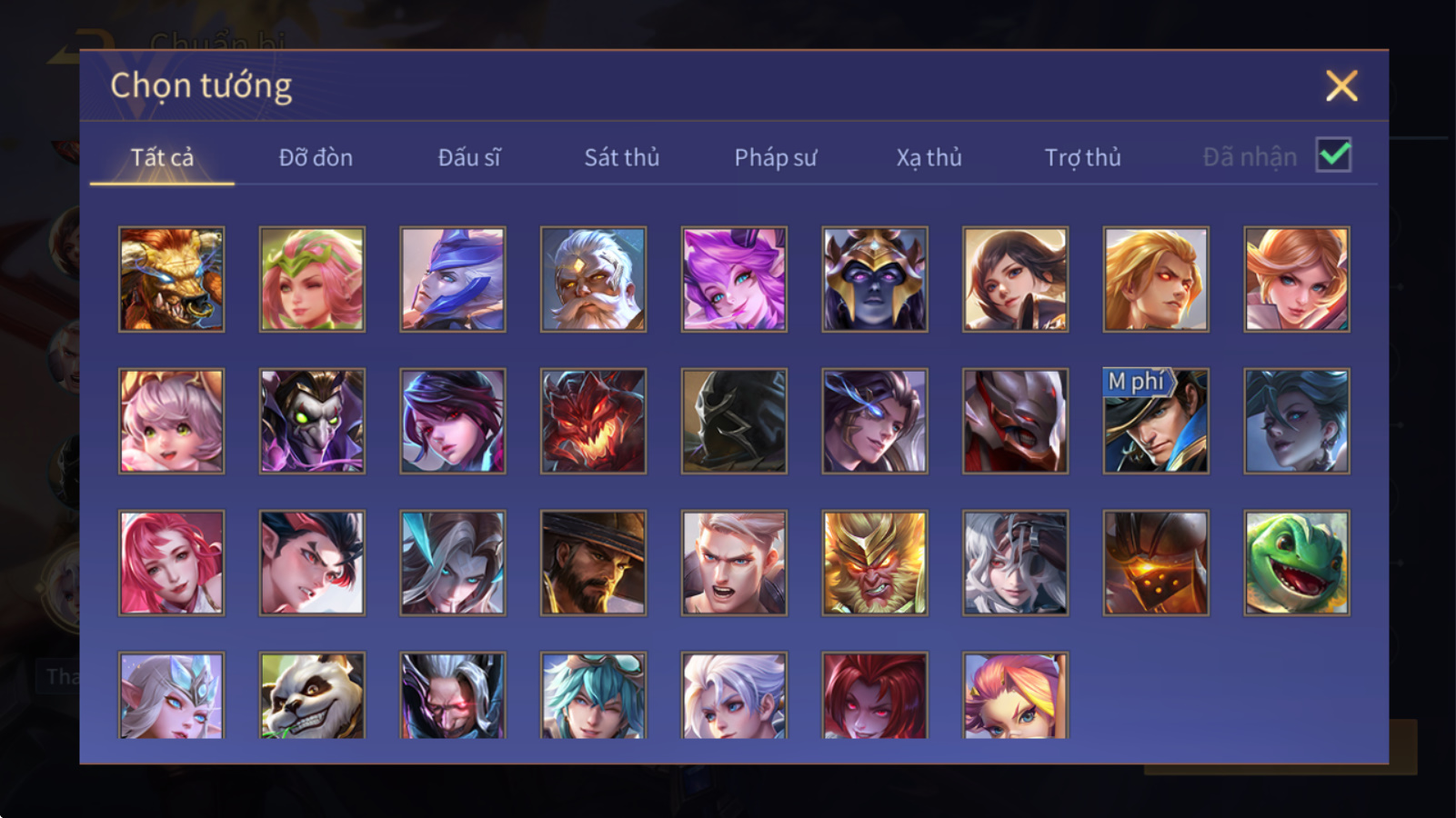1456x818 pixels.
Task: Filter heroes by Xạ thủ
Action: [929, 157]
